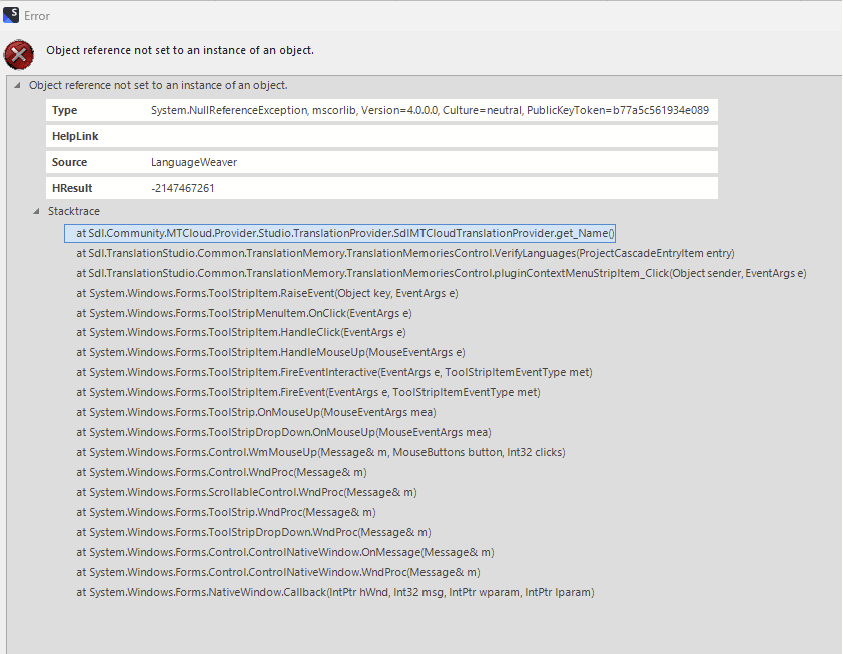Select the ScrollableControl.WndProc stack line
The width and height of the screenshot is (843, 654).
[x=246, y=492]
